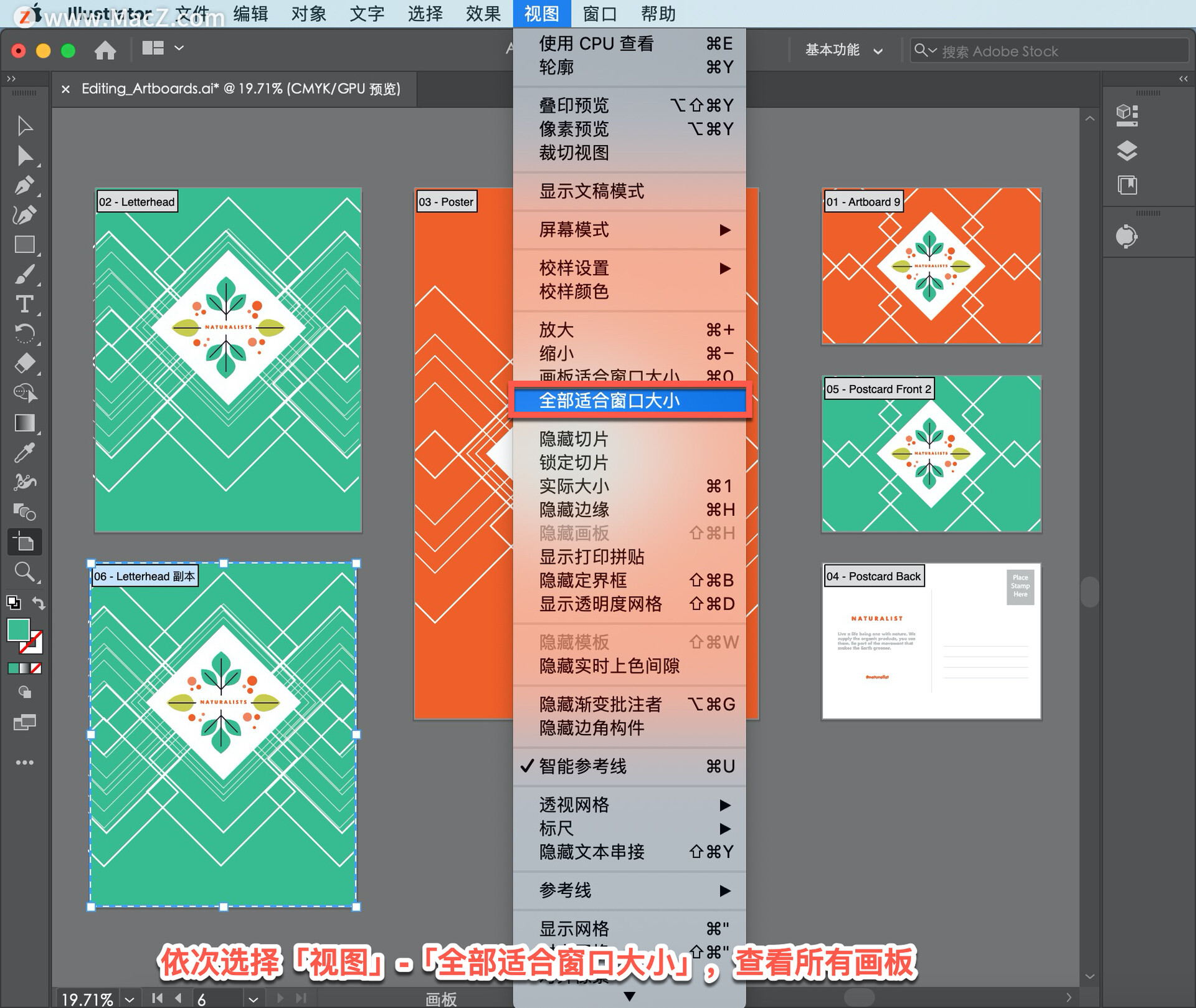Open the zoom level 19.71% dropdown
The image size is (1196, 1008).
pyautogui.click(x=130, y=999)
